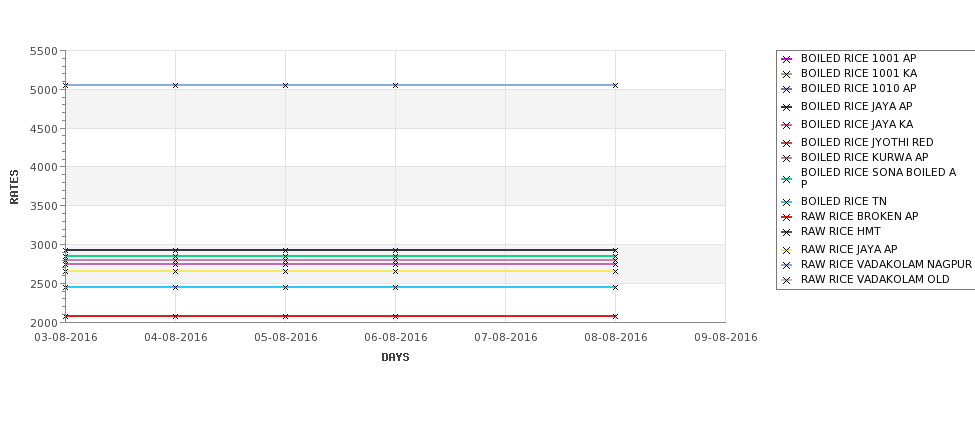Click the BOILED RICE 1010 AP legend label
Screen dimensions: 975x429
858,88
